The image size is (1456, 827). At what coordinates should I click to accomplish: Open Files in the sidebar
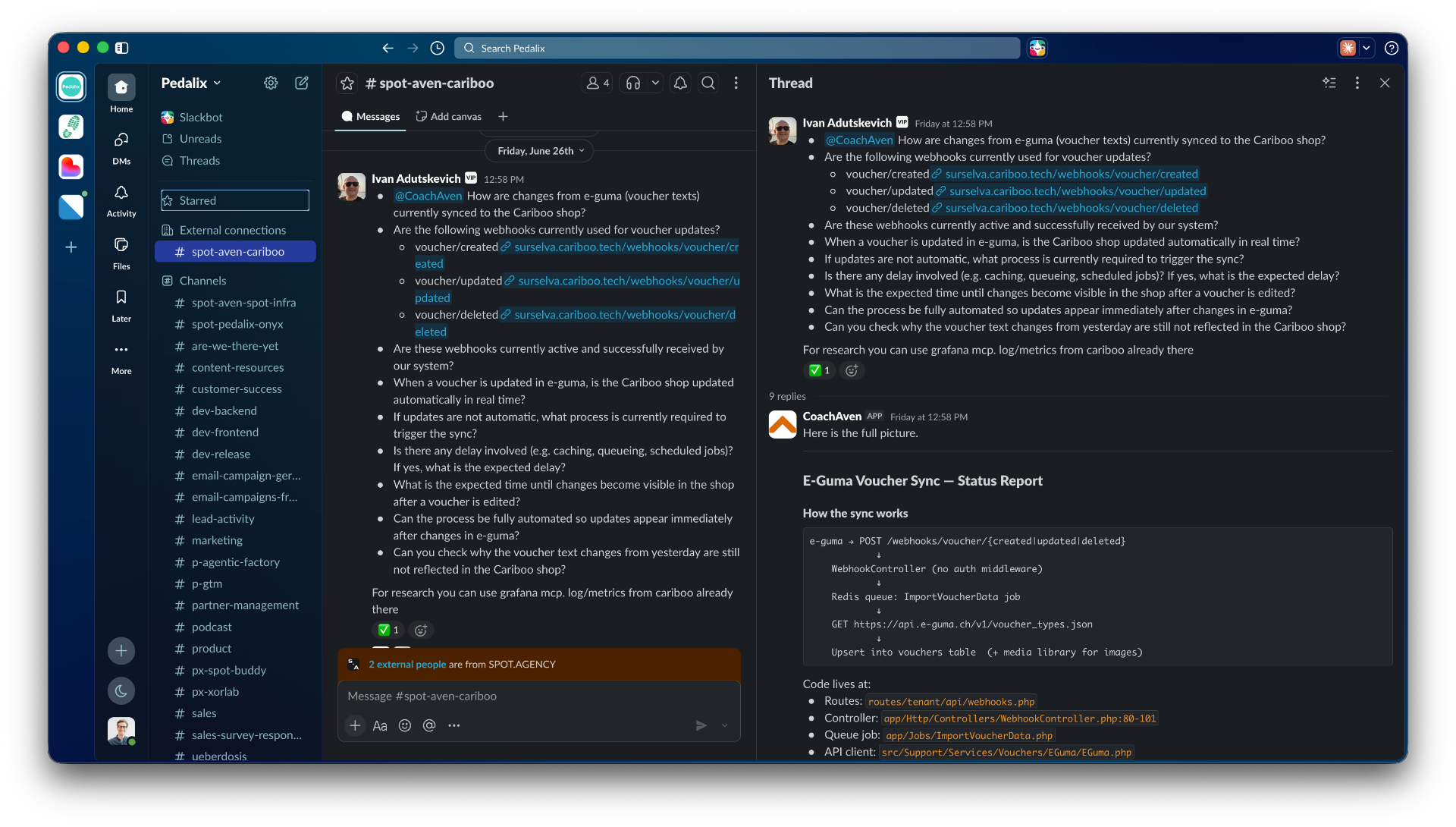pyautogui.click(x=121, y=253)
